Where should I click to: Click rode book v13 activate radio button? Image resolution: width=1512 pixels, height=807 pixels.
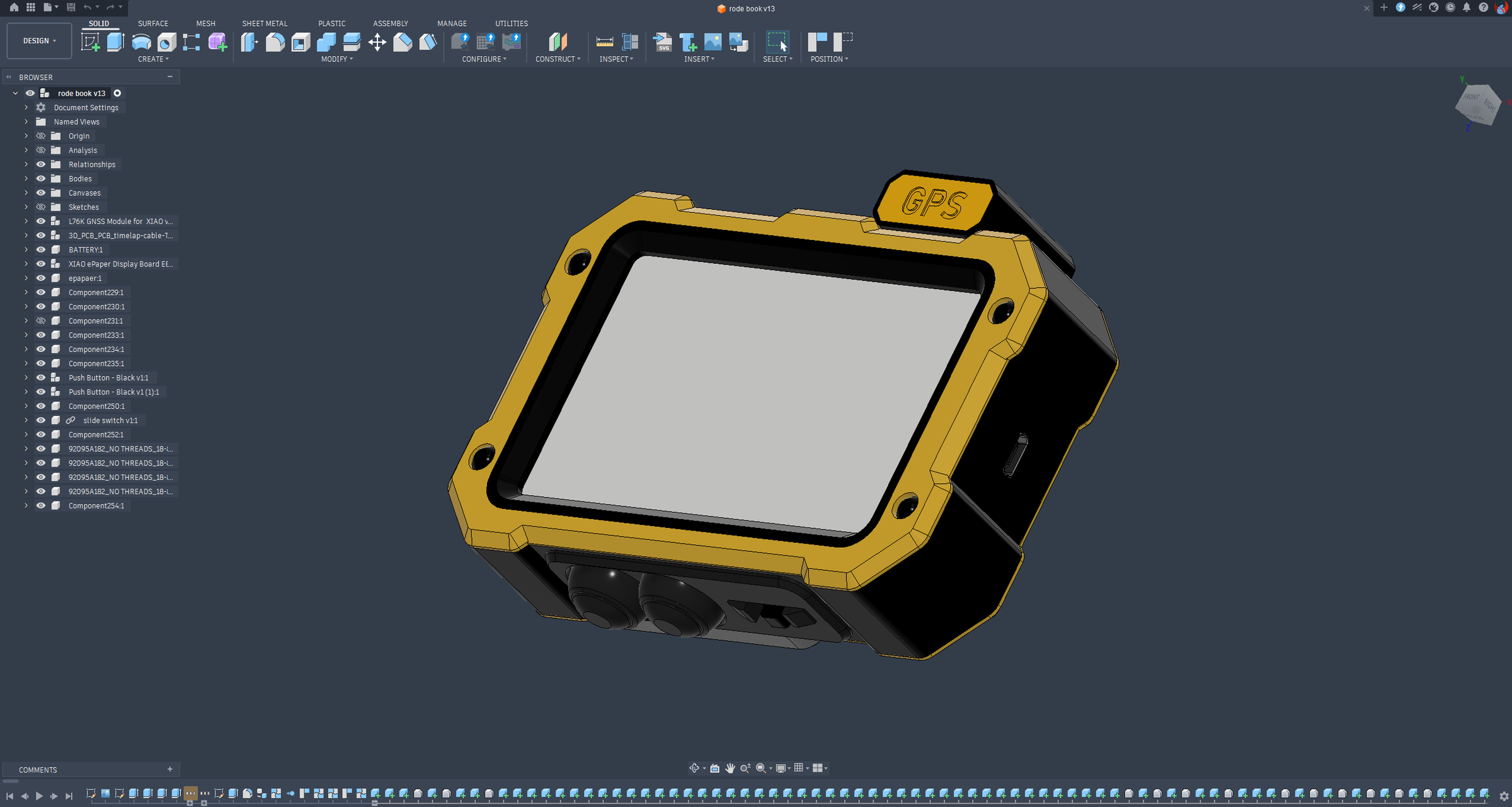117,93
